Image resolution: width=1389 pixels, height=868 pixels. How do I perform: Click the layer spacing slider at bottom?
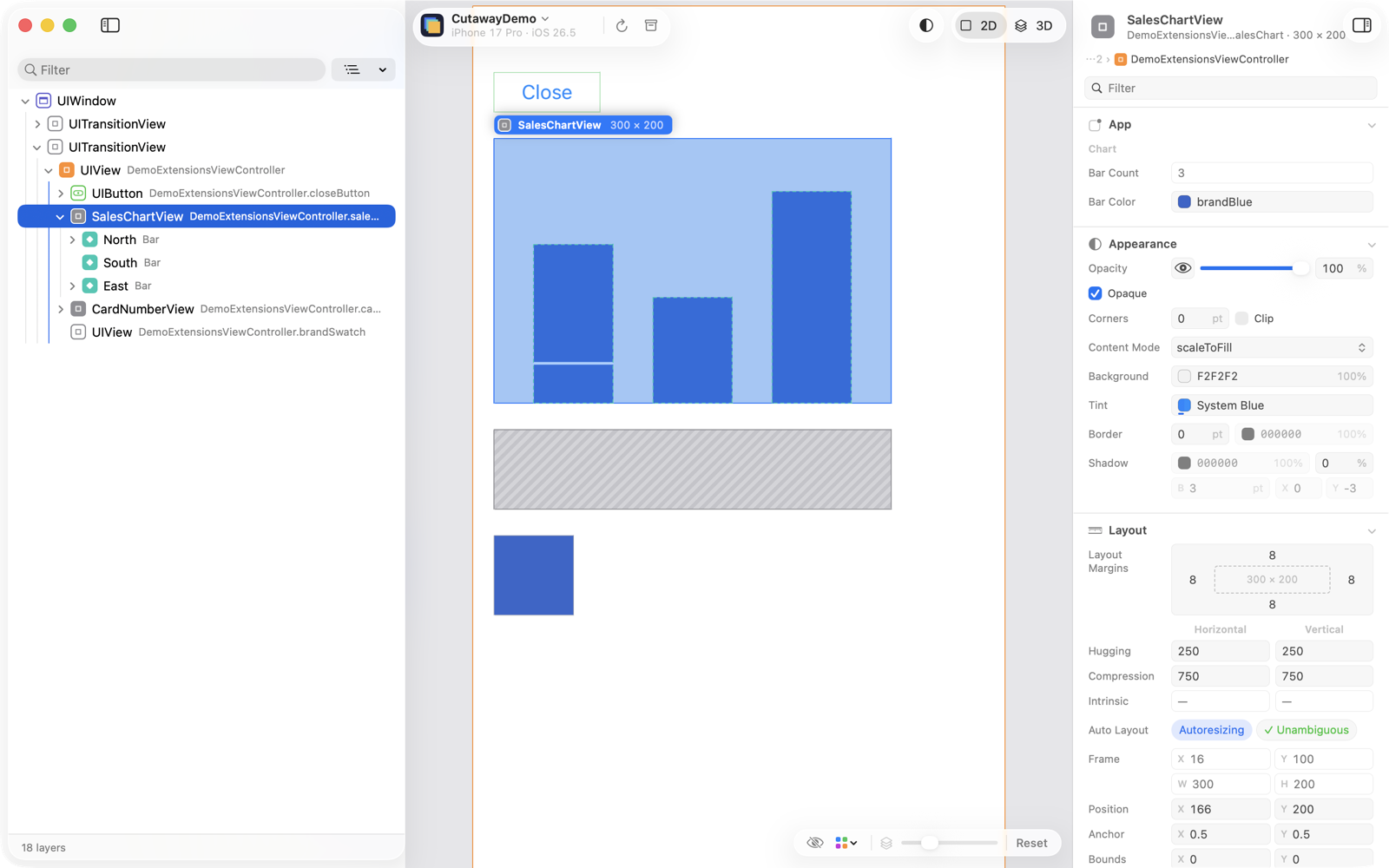coord(949,843)
